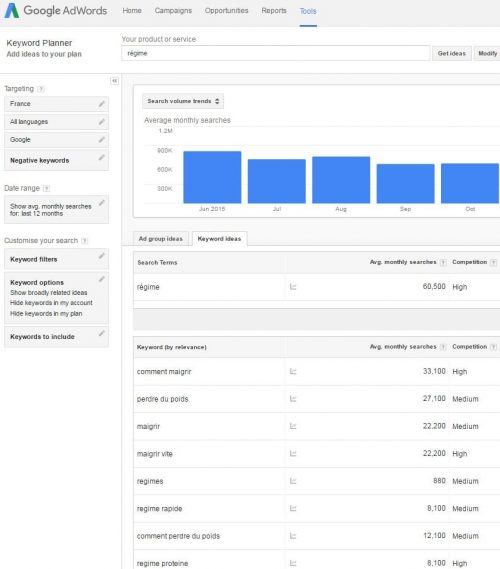This screenshot has height=569, width=500.
Task: Click 'Hide keywords in my plan' option
Action: click(x=46, y=314)
